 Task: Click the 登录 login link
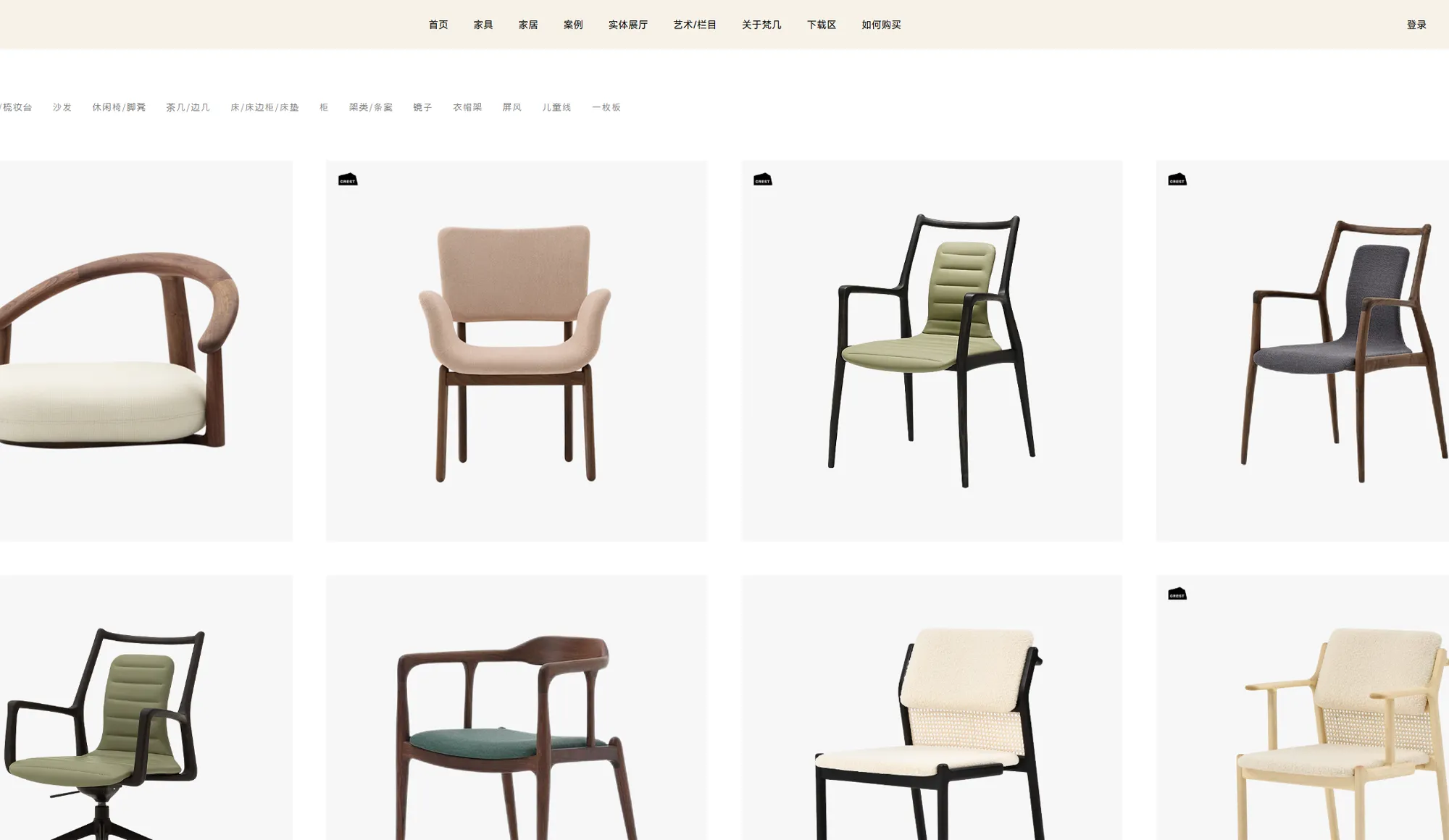[1416, 25]
